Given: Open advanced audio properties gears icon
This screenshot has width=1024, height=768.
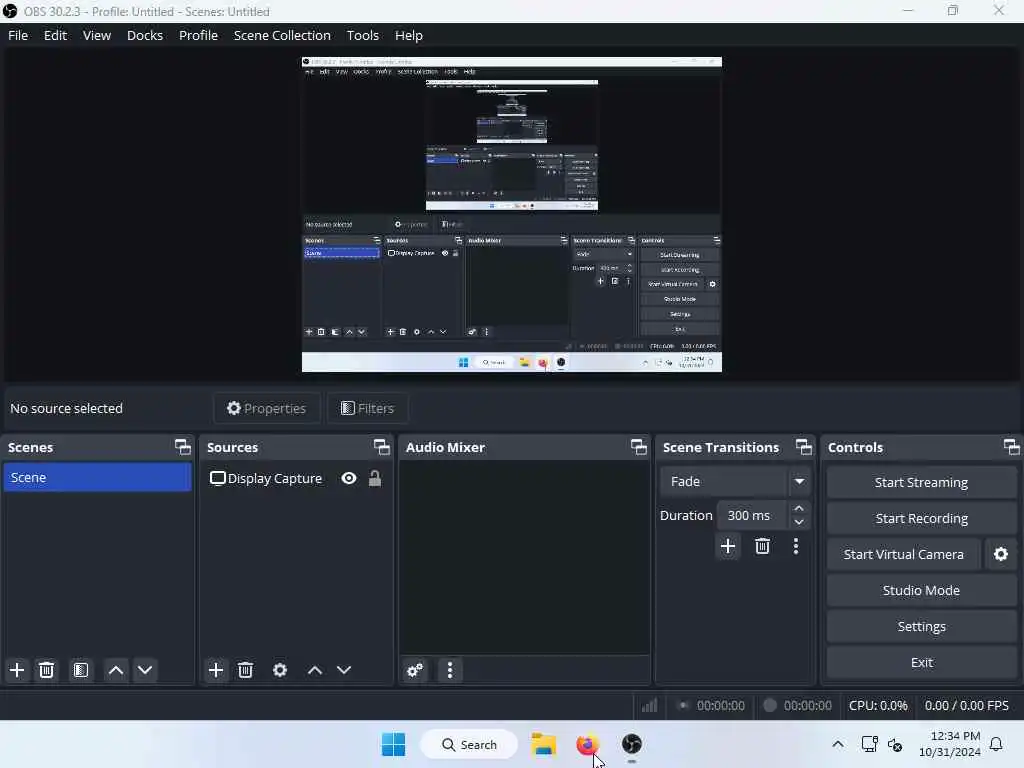Looking at the screenshot, I should tap(415, 670).
